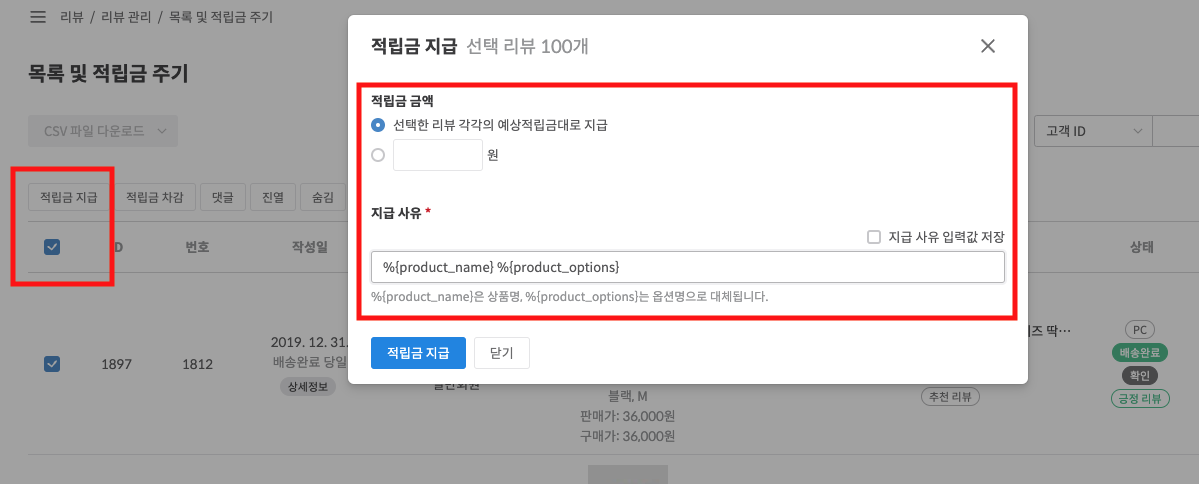This screenshot has height=484, width=1199.
Task: Click the 숨김 button
Action: point(323,197)
